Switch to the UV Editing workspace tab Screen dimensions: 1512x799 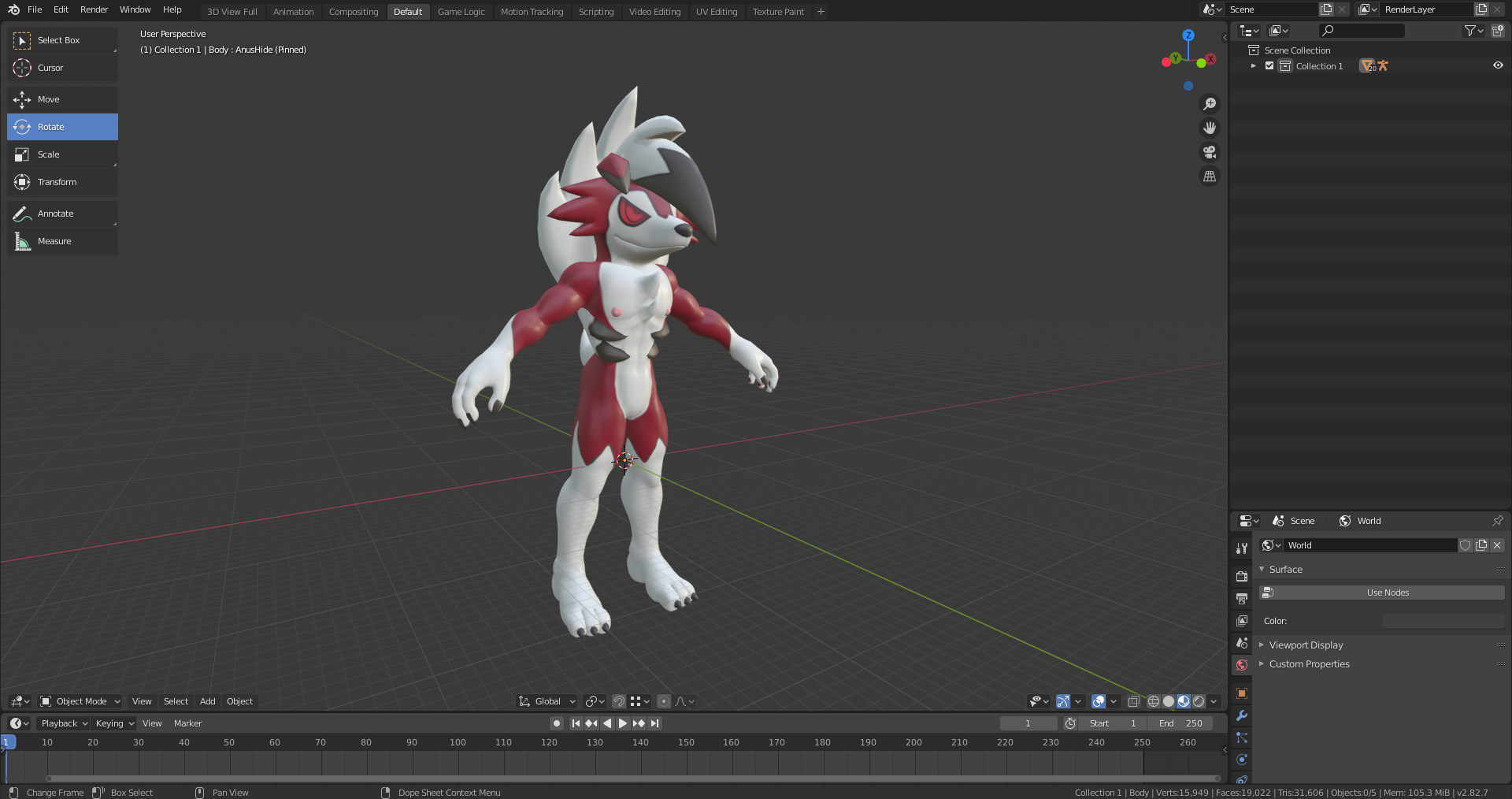(x=717, y=12)
